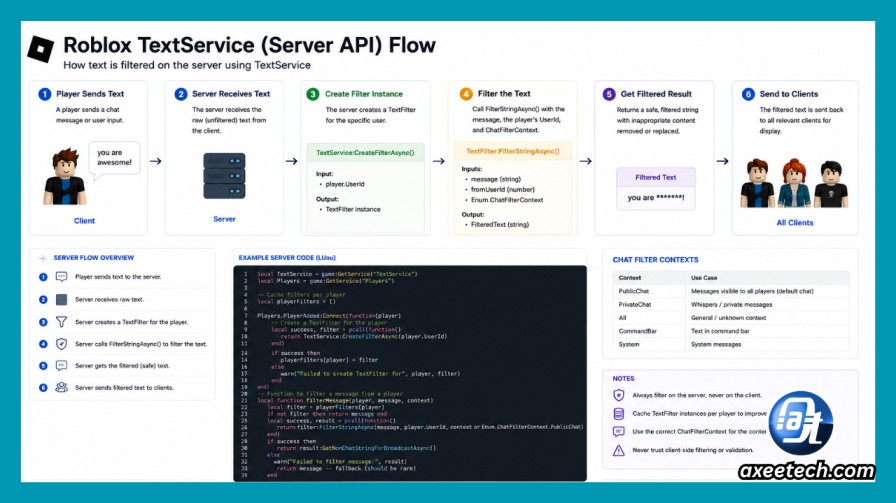Viewport: 896px width, 503px height.
Task: Select the "Enum.ChatFilterContext" input bullet
Action: click(507, 200)
